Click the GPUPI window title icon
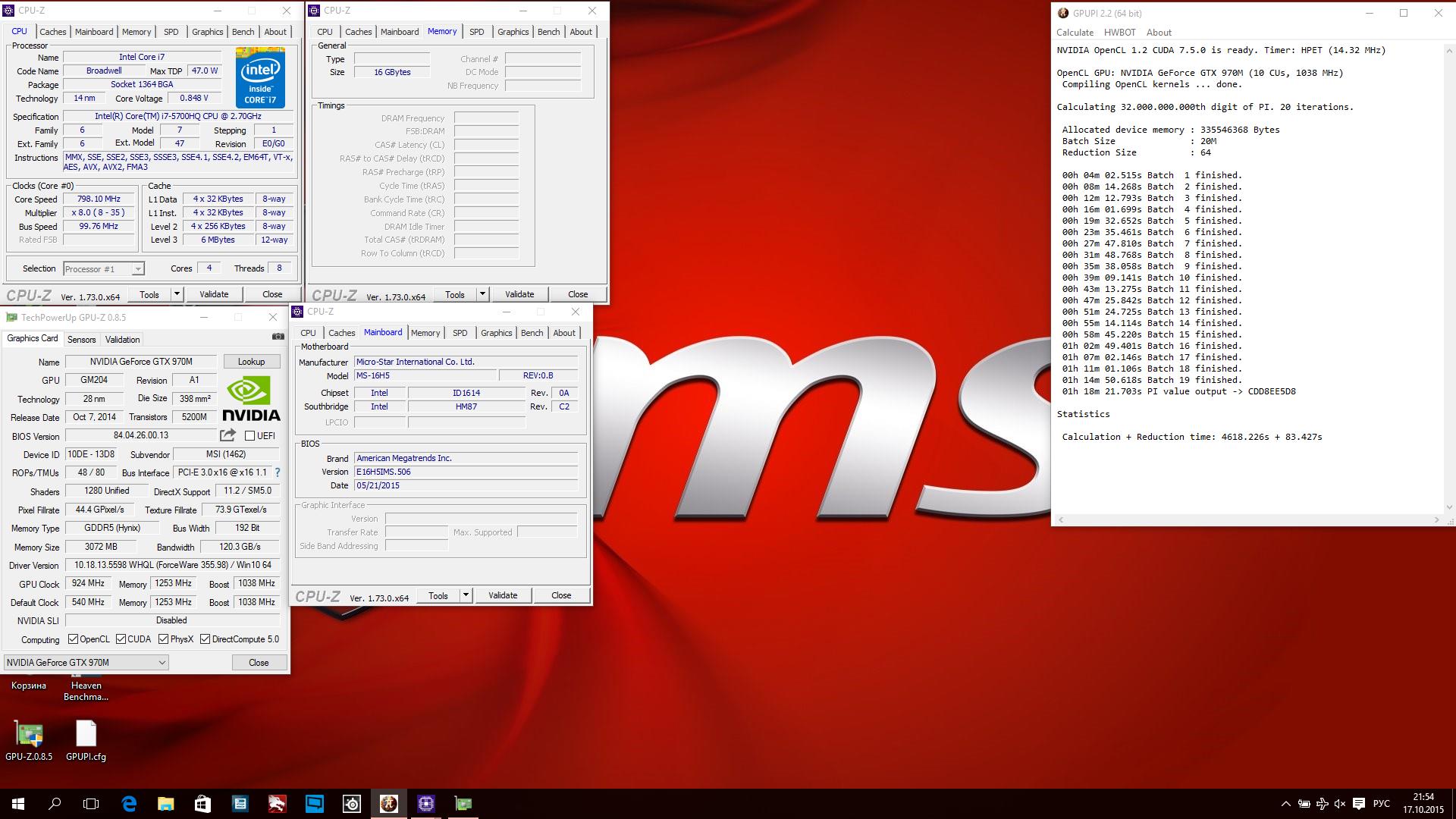 1063,13
